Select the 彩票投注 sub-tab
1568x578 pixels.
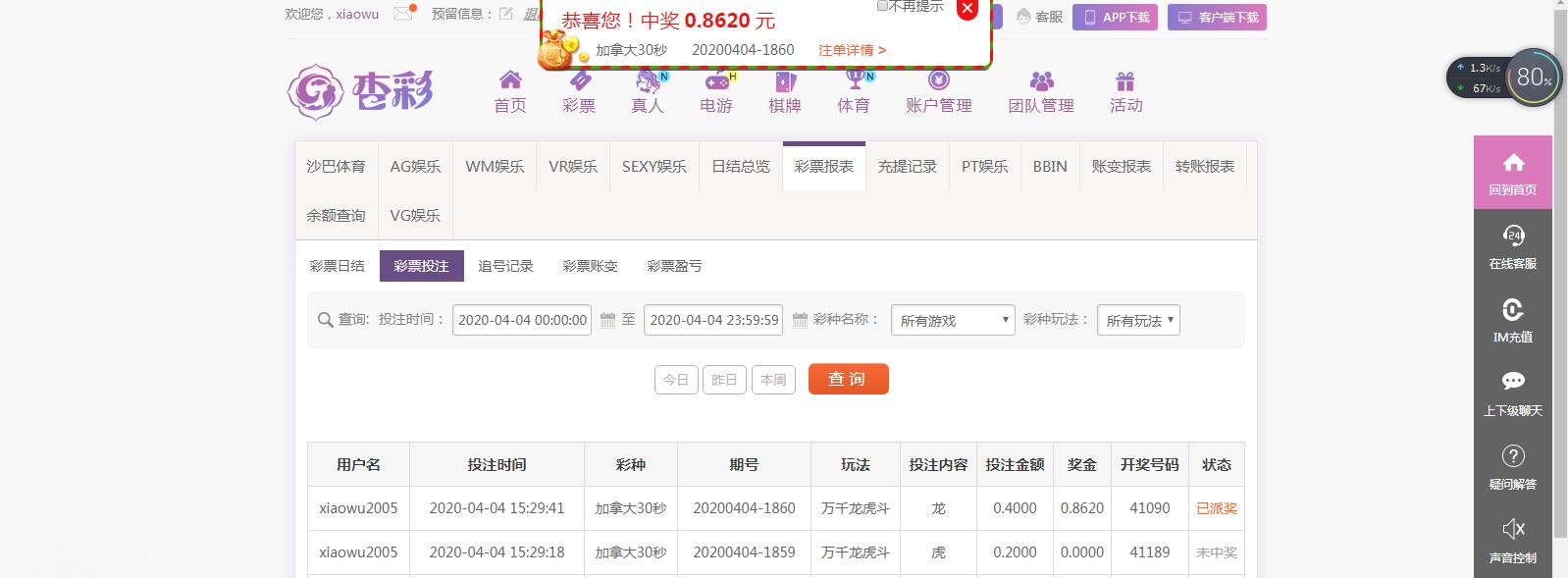tap(422, 266)
